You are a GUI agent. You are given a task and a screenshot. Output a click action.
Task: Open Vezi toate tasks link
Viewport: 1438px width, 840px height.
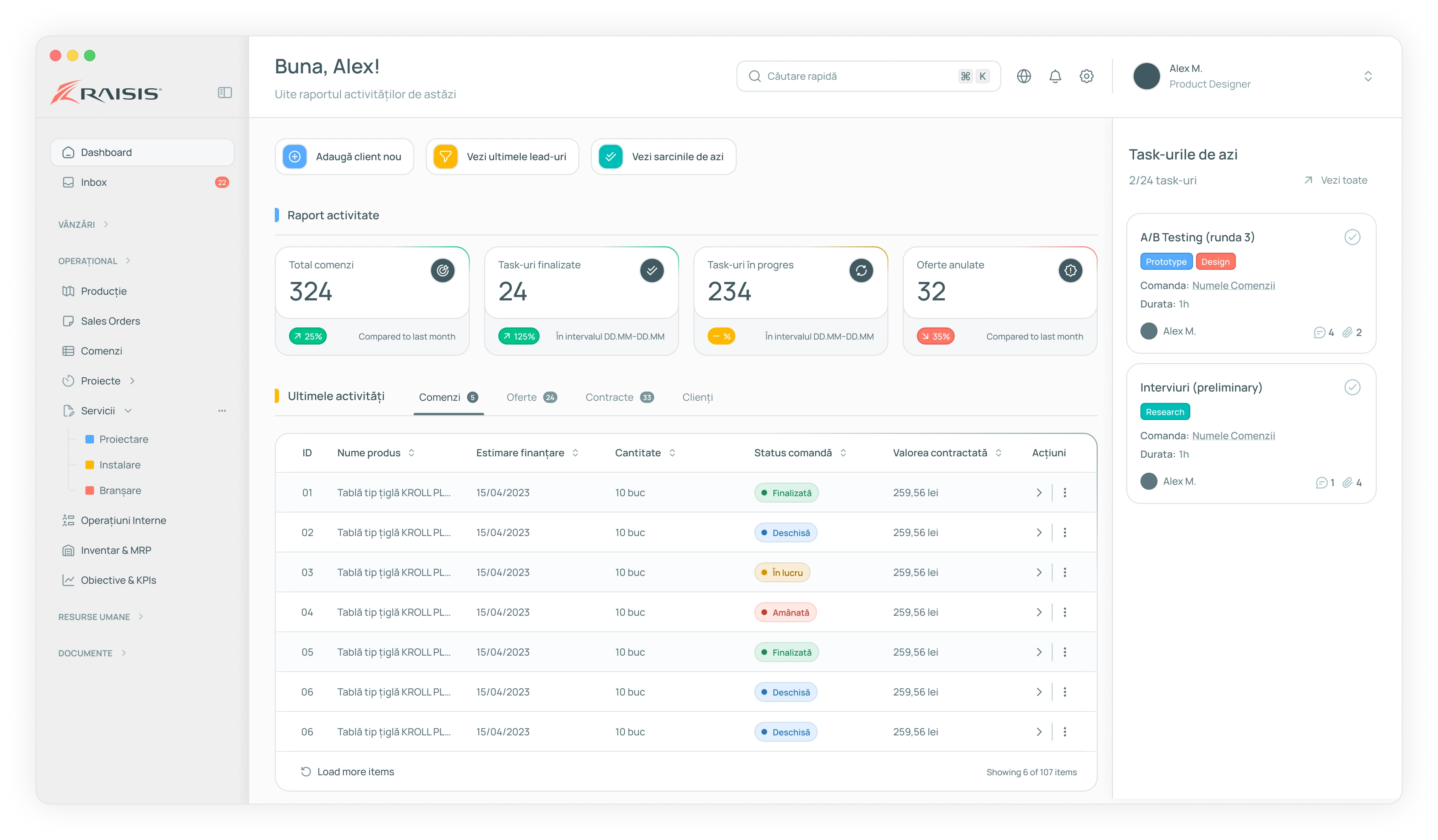coord(1336,180)
